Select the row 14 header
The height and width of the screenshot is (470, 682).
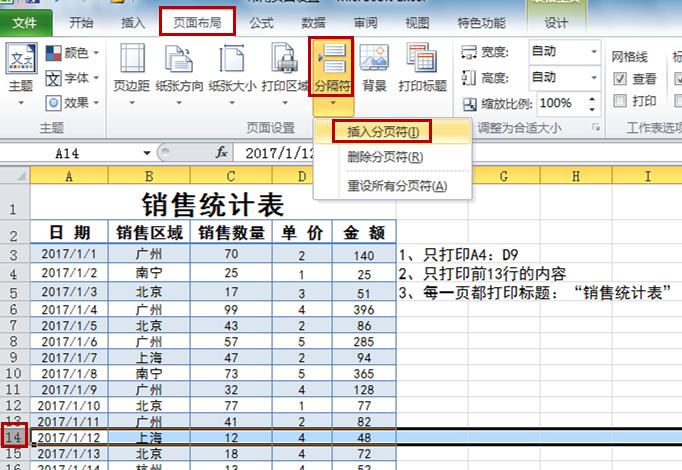[14, 437]
